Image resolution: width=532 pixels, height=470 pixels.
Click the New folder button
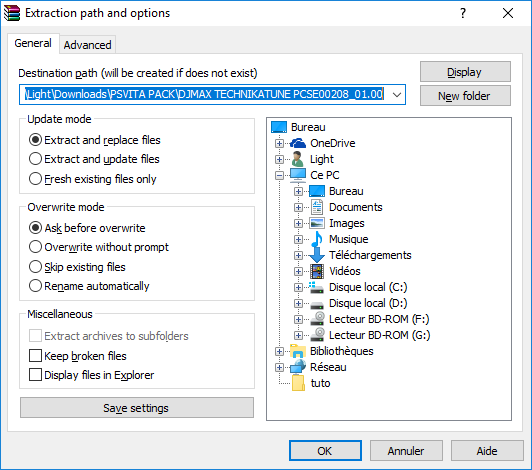[465, 96]
